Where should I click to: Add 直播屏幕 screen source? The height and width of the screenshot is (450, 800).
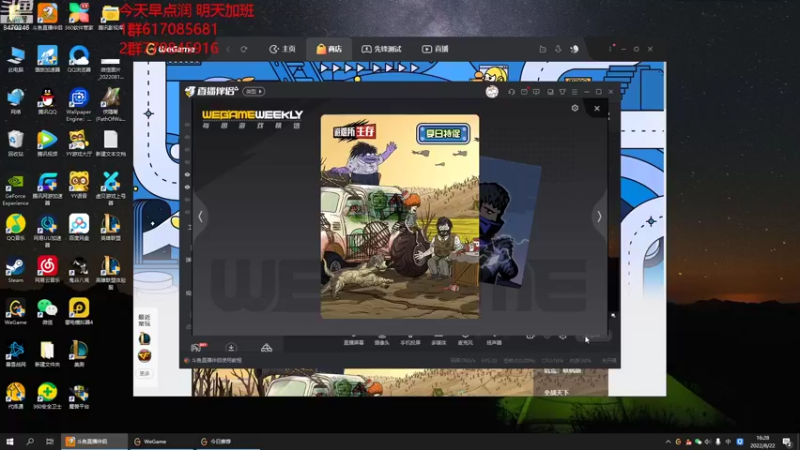tap(354, 340)
